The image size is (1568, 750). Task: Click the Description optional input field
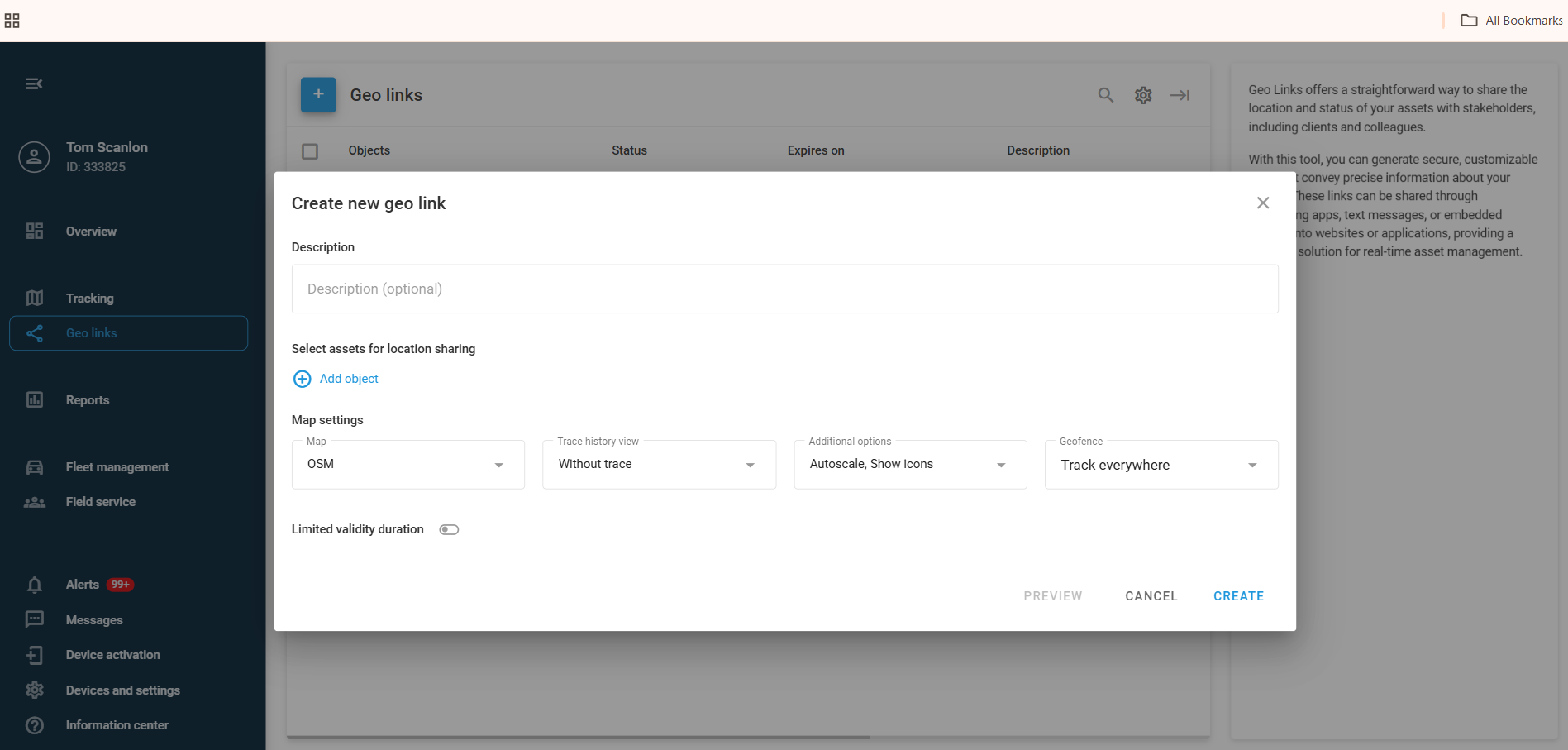tap(784, 289)
